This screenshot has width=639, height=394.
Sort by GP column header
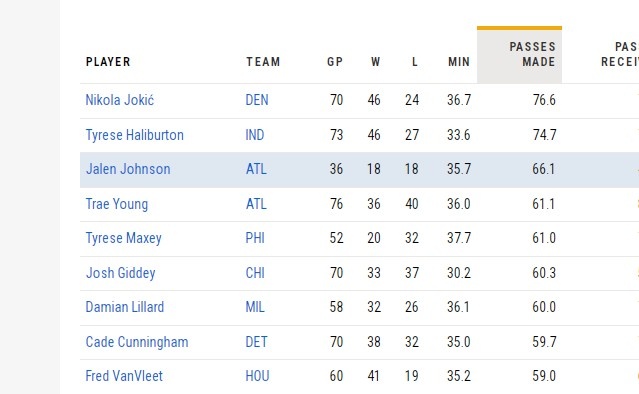(335, 62)
